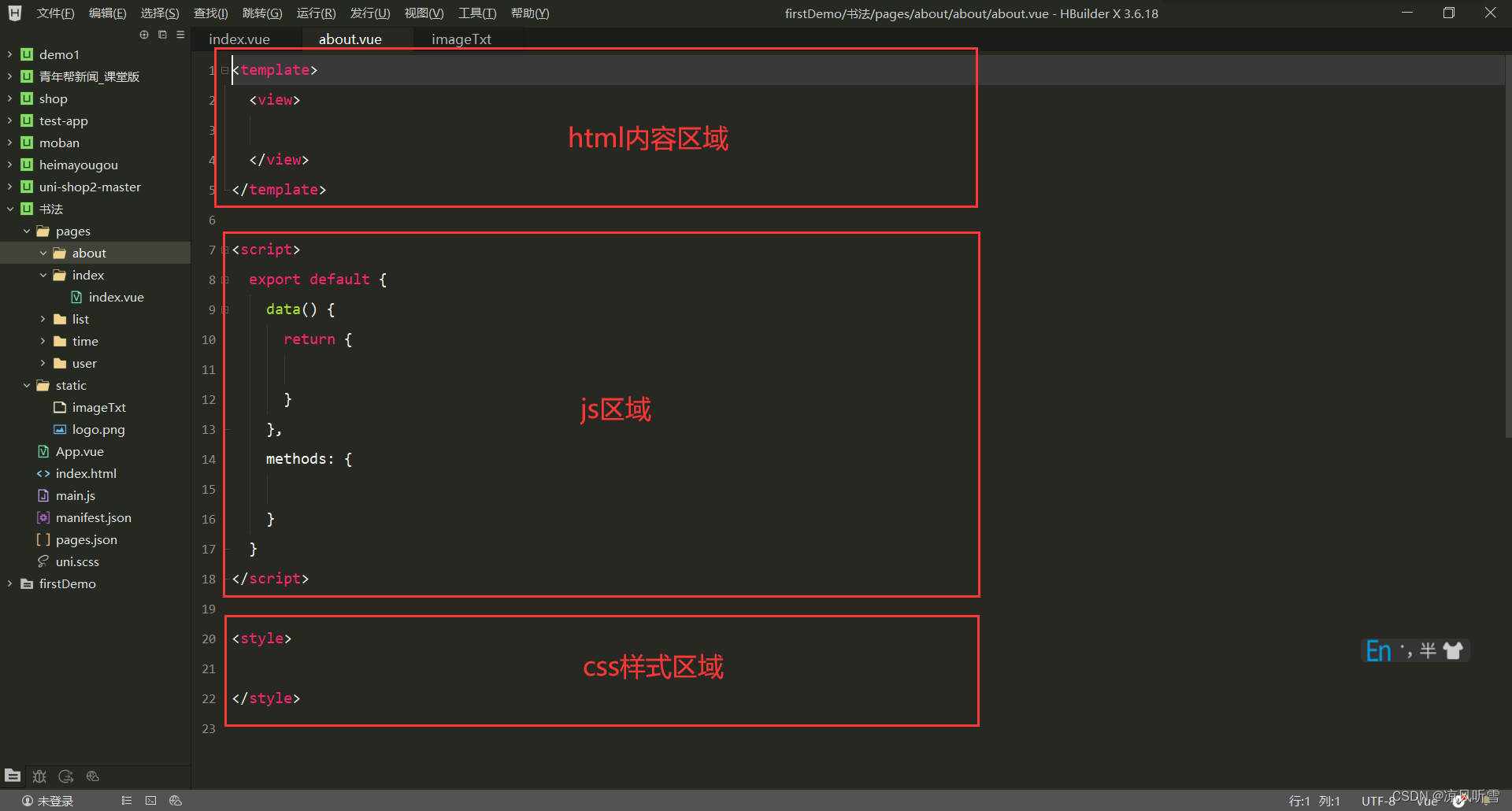Expand the user folder
Viewport: 1512px width, 811px height.
(x=43, y=363)
